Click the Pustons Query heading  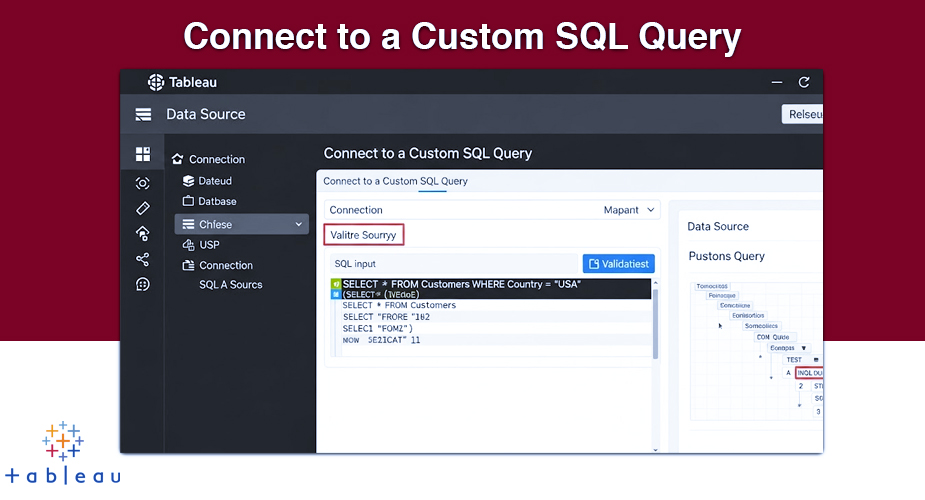[x=727, y=256]
